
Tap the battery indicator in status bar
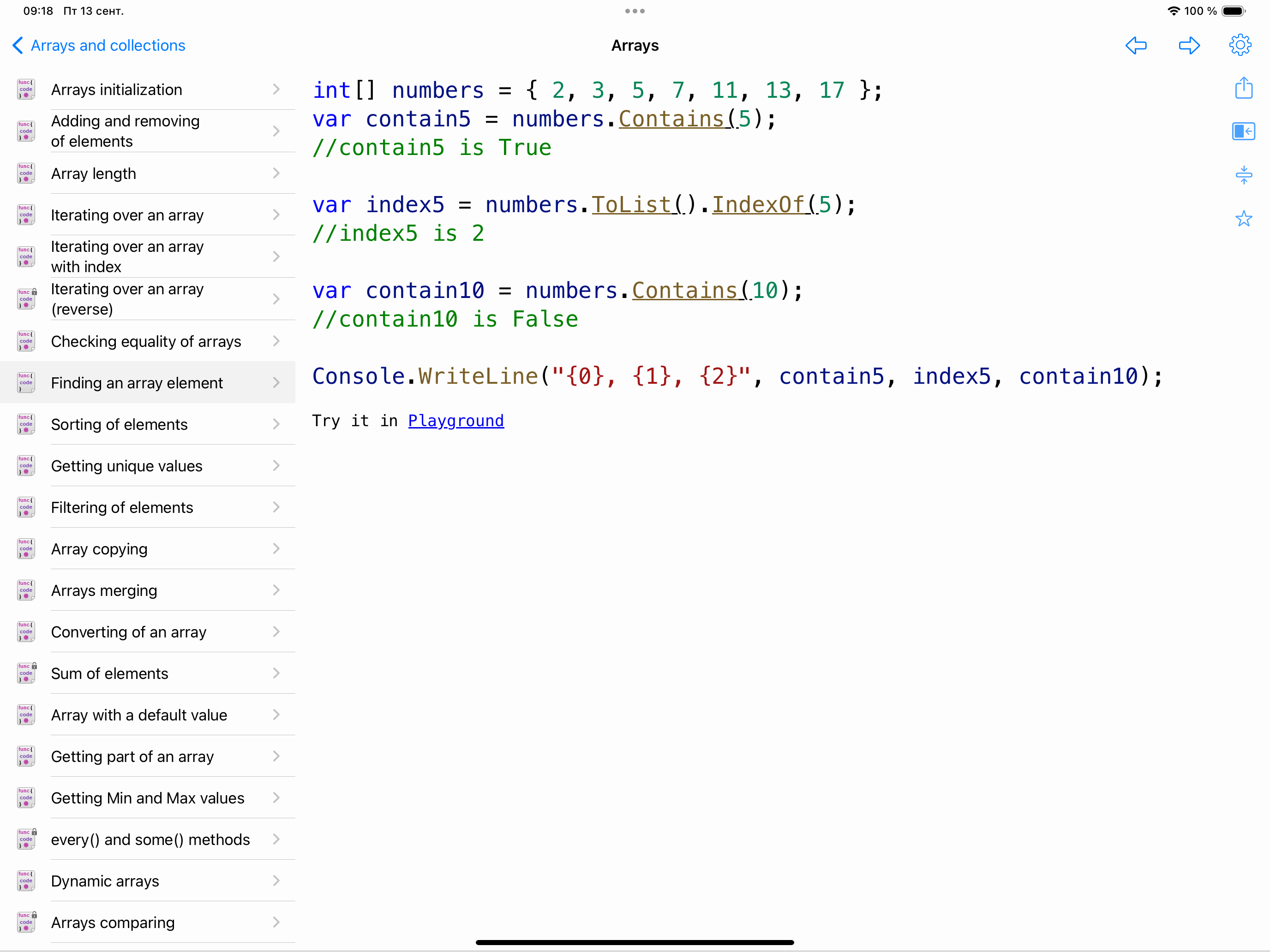coord(1234,11)
